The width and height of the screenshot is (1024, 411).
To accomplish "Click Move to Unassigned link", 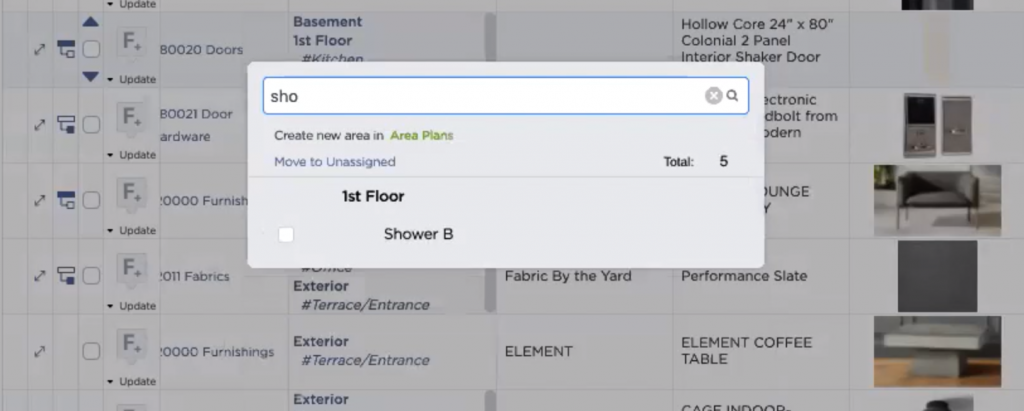I will pyautogui.click(x=334, y=162).
